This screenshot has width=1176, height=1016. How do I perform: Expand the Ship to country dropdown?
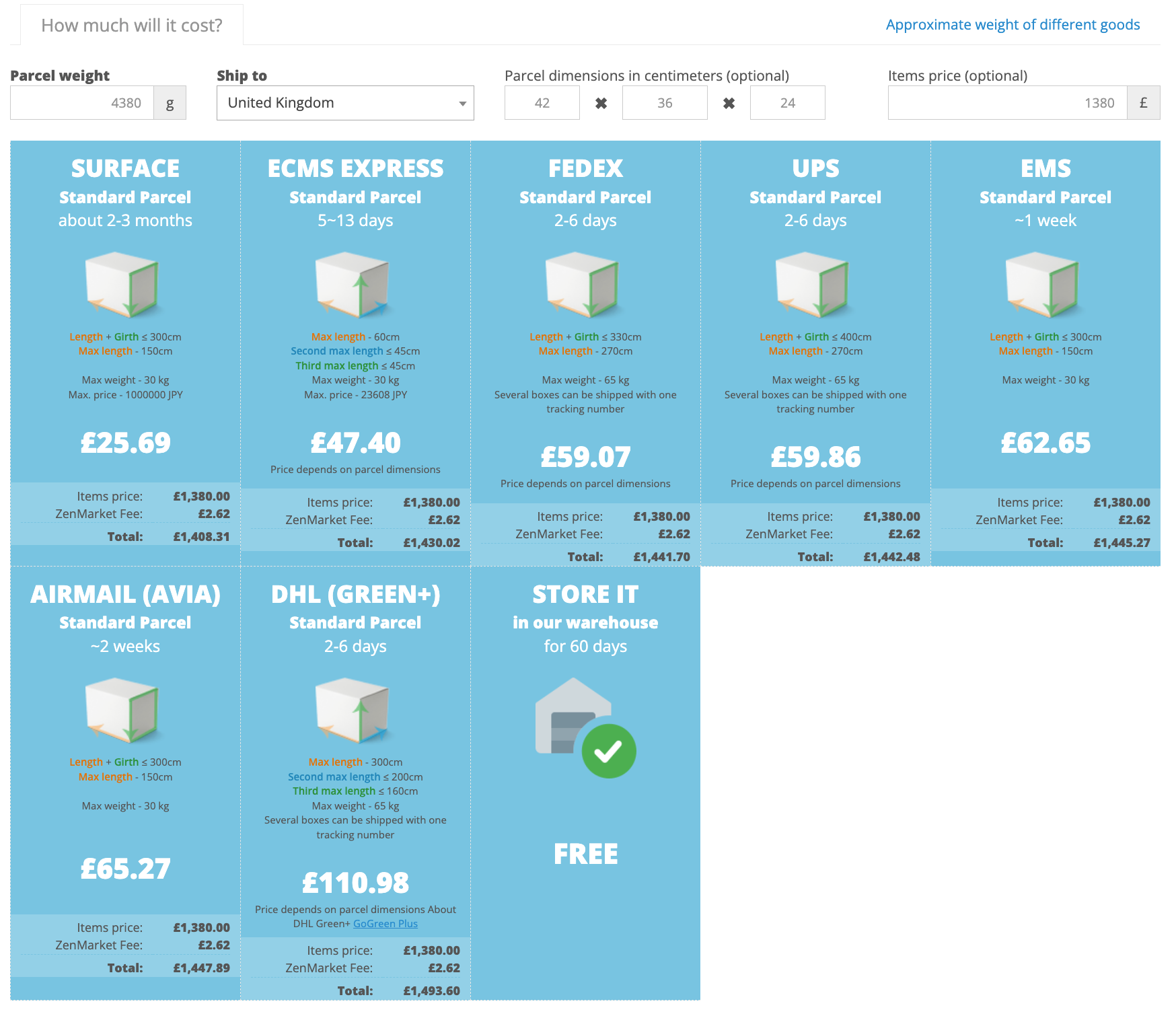tap(345, 103)
